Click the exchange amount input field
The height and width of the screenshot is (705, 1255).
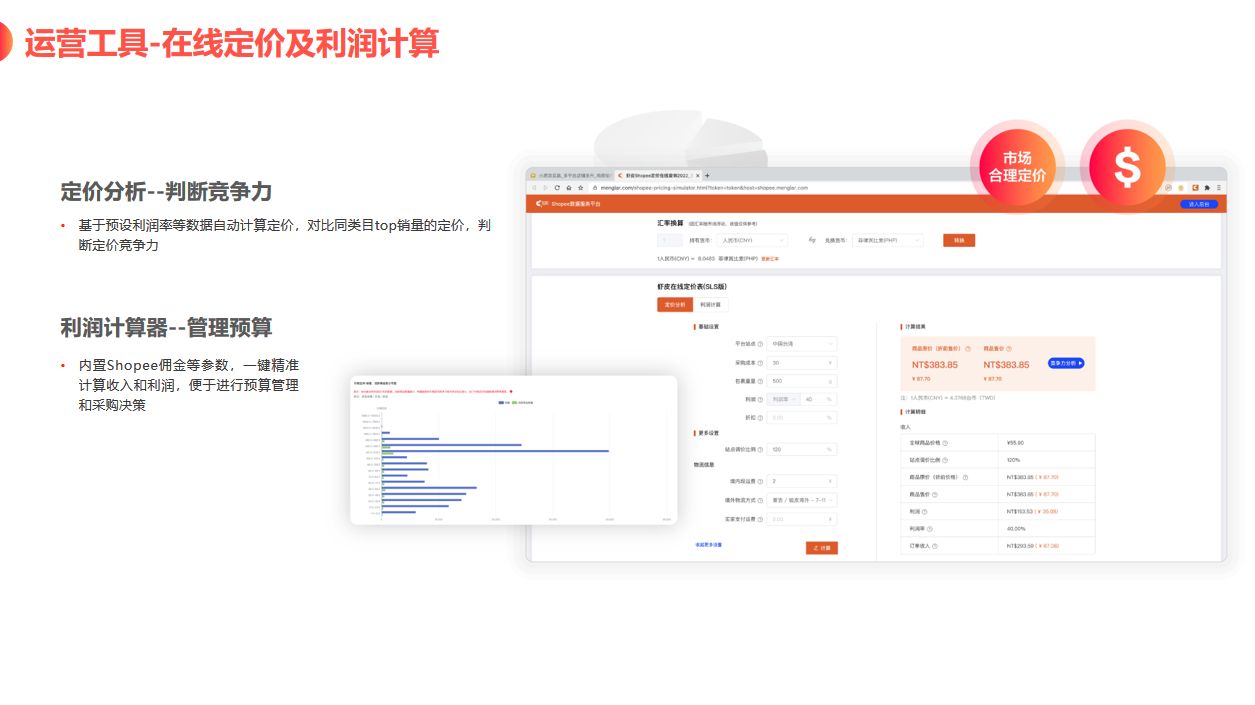coord(669,240)
